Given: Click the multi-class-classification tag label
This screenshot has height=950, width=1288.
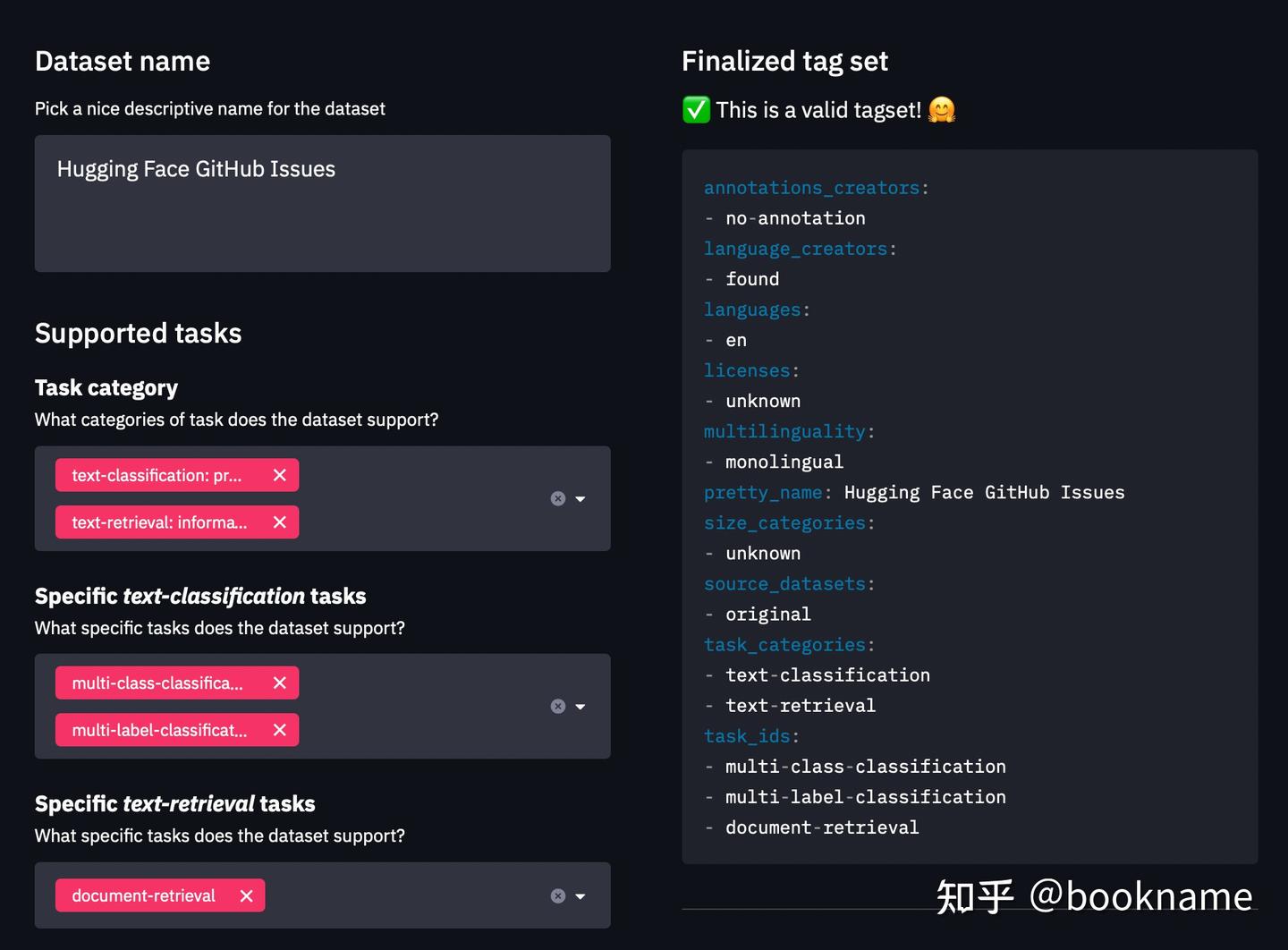Looking at the screenshot, I should tap(157, 683).
